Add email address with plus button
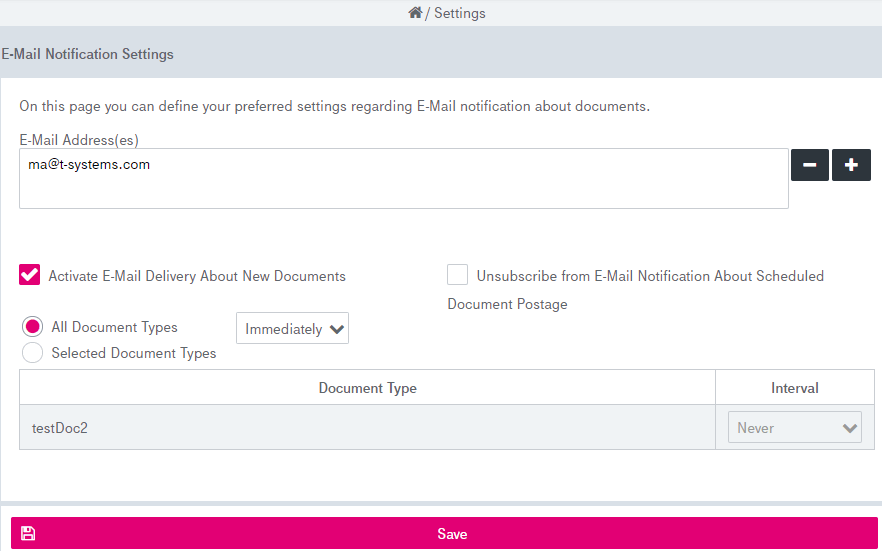The height and width of the screenshot is (551, 882). point(851,165)
